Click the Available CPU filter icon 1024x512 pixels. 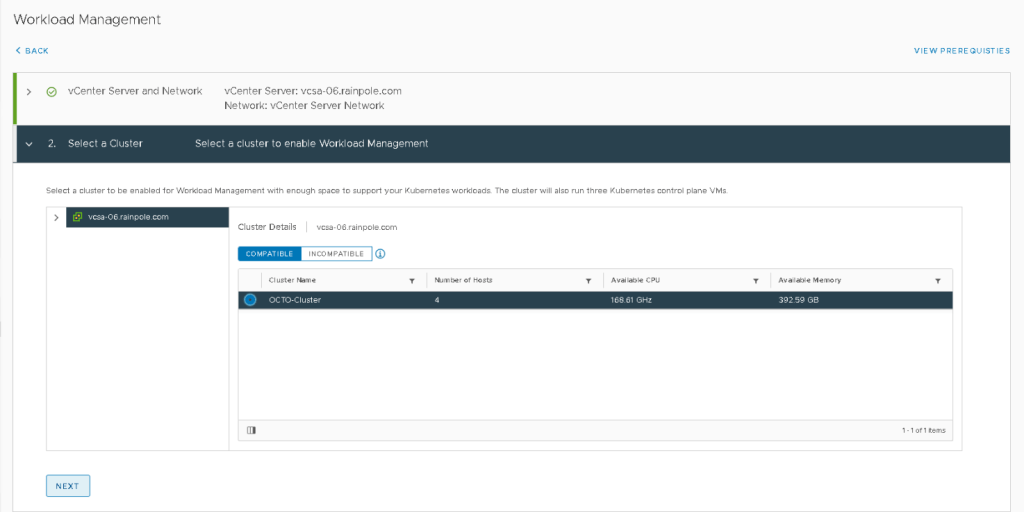[x=759, y=281]
